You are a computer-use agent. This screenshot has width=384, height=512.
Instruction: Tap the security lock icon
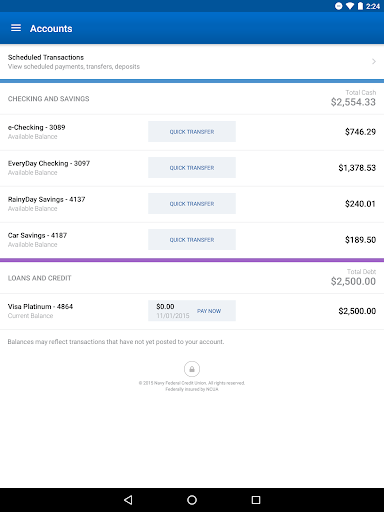pos(192,369)
